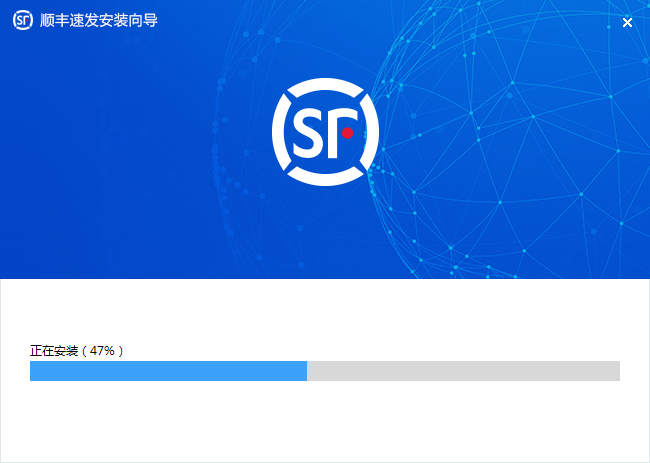This screenshot has height=463, width=650.
Task: Click the small SF logo in title bar
Action: pos(24,21)
